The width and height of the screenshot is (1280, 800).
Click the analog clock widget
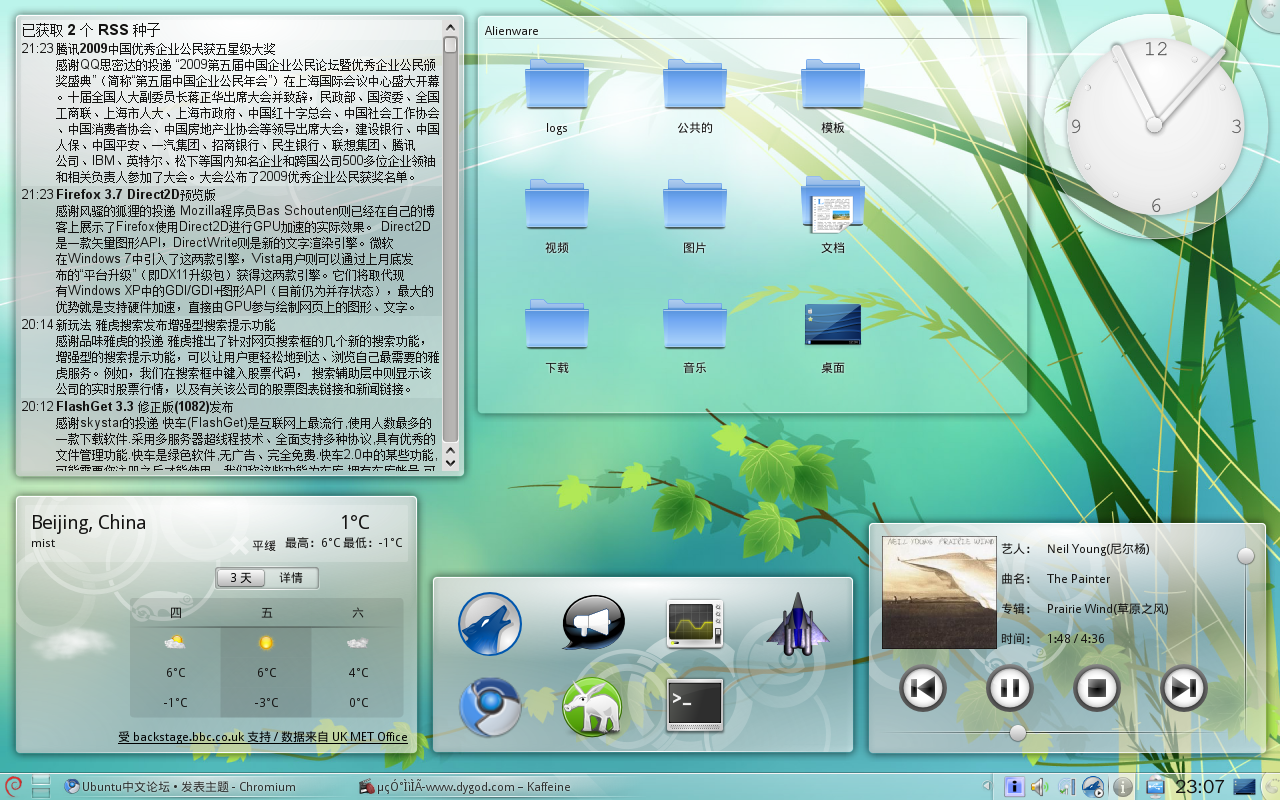[1154, 125]
